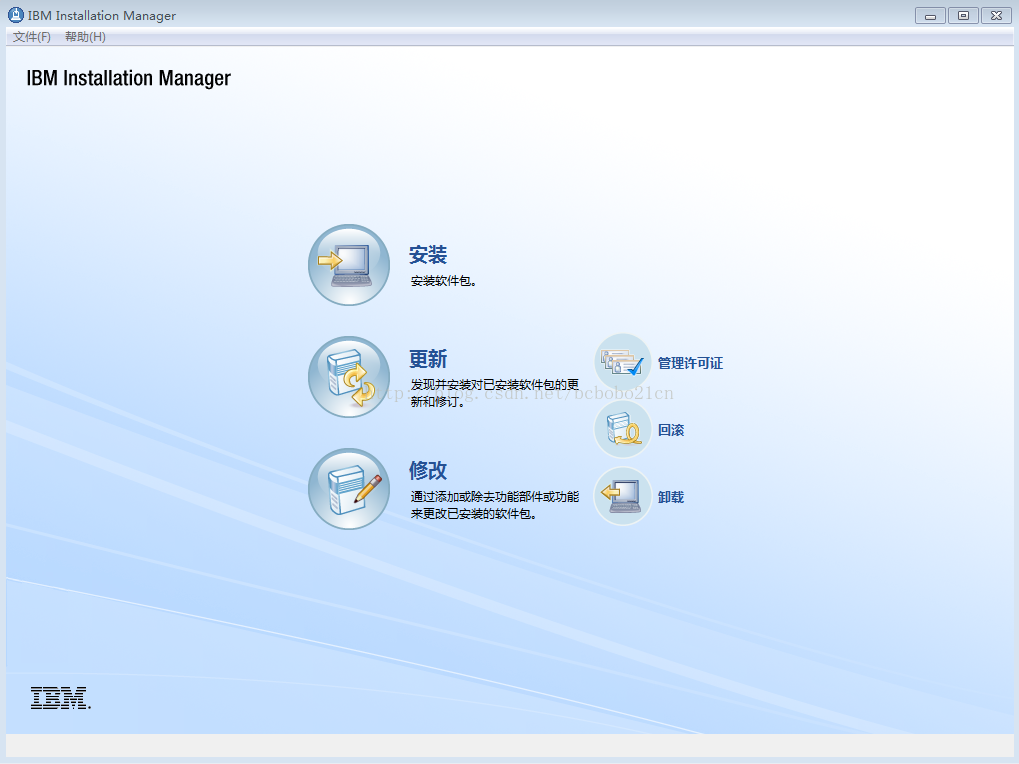Click the description starting with 通过添加或除去功能部件
This screenshot has height=764, width=1019.
pos(495,505)
